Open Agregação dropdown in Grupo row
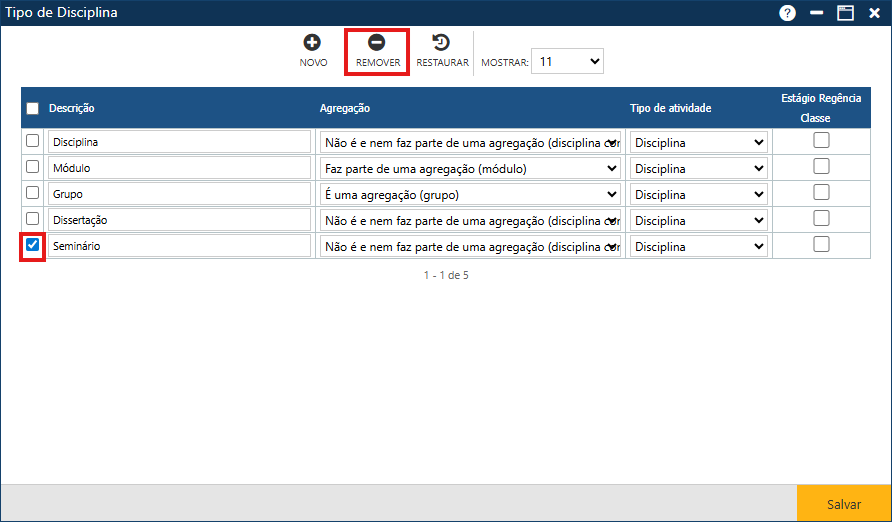The height and width of the screenshot is (522, 892). coord(470,194)
